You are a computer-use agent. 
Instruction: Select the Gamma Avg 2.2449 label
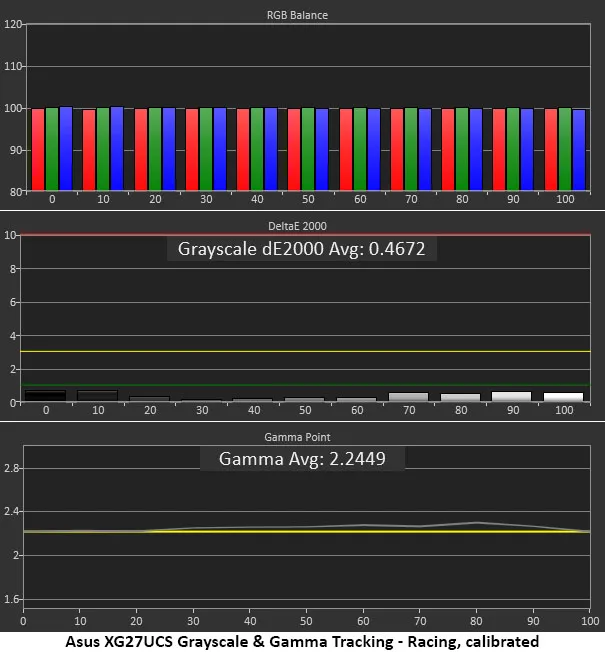[x=302, y=459]
